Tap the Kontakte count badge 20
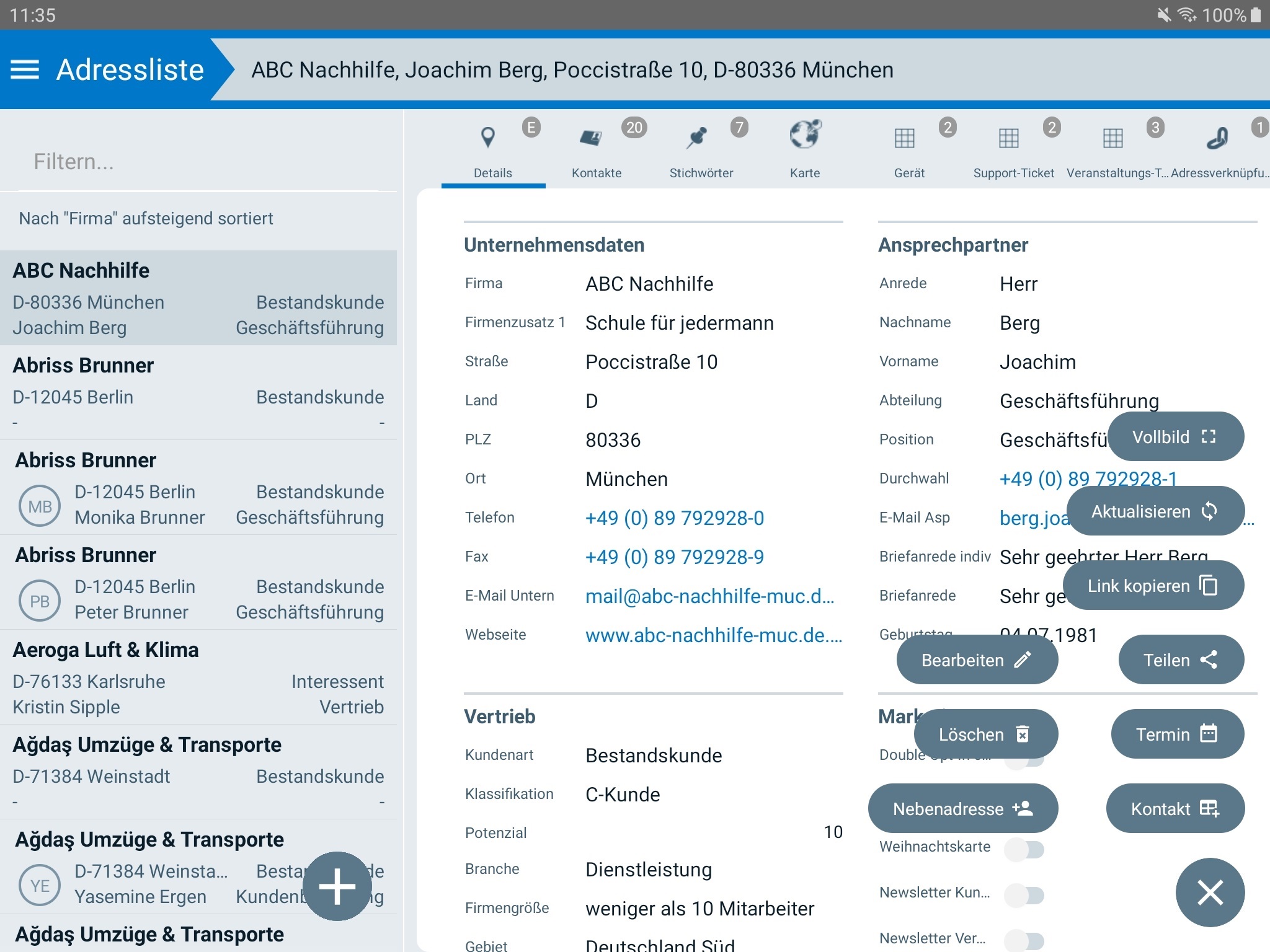 [634, 128]
